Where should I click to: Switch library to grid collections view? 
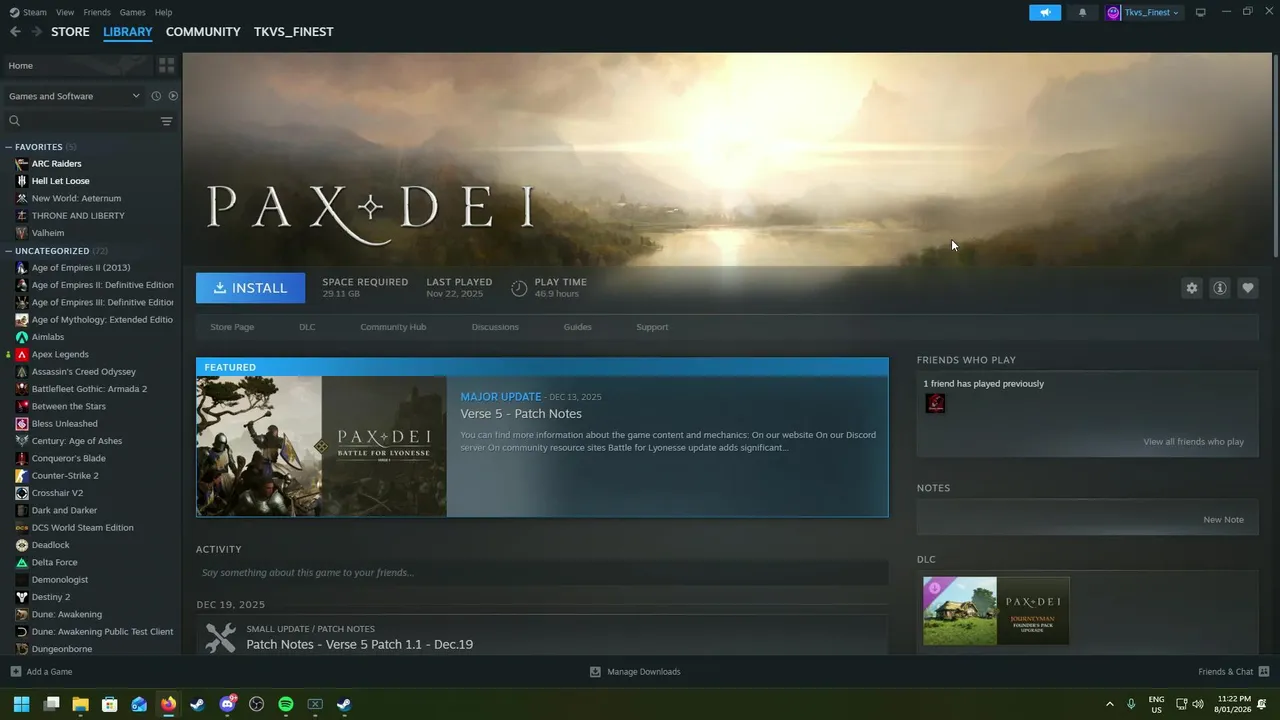[x=167, y=65]
